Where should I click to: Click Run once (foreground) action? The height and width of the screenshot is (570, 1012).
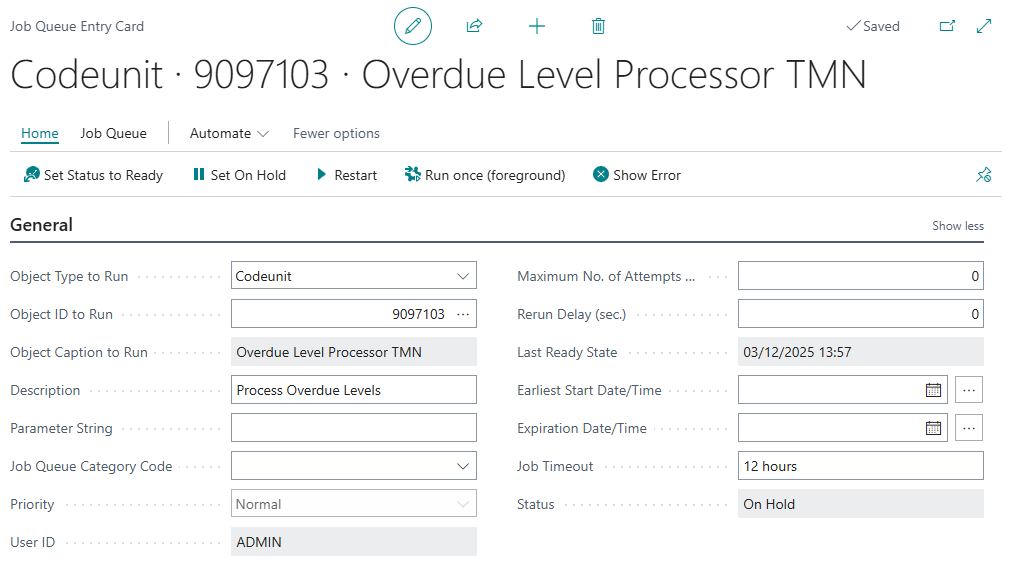(485, 175)
